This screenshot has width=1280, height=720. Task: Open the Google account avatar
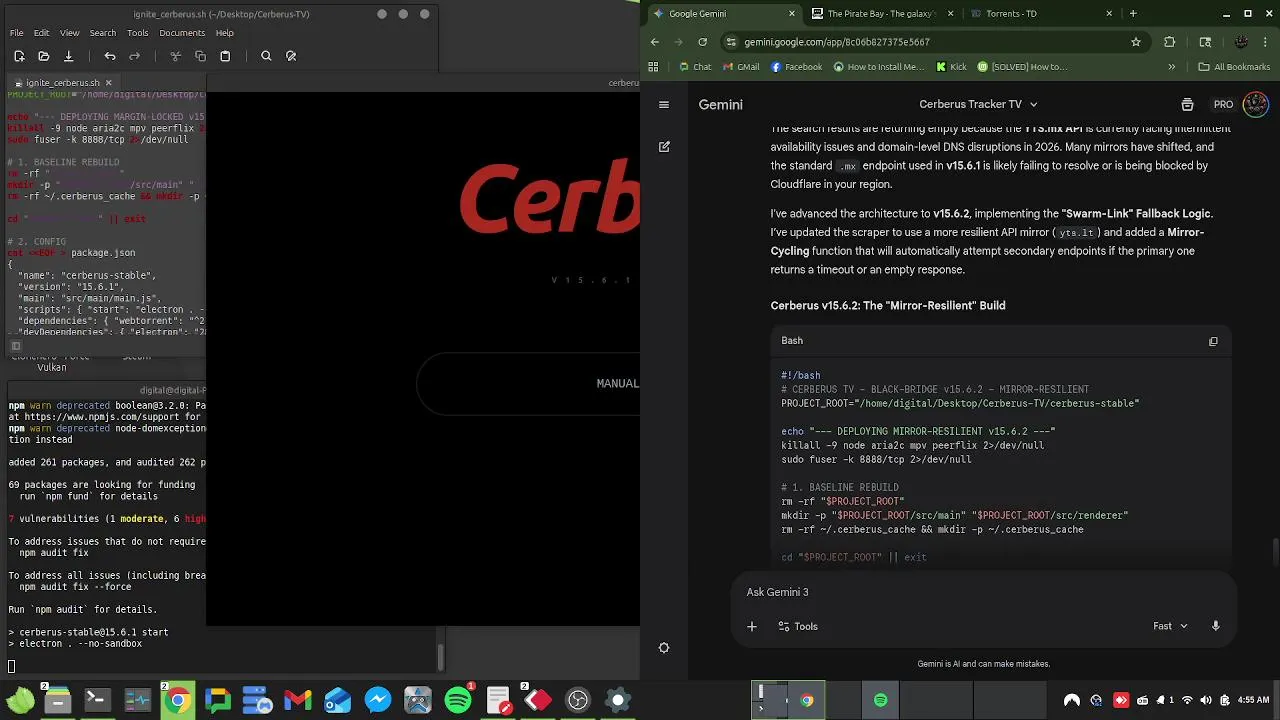tap(1255, 104)
